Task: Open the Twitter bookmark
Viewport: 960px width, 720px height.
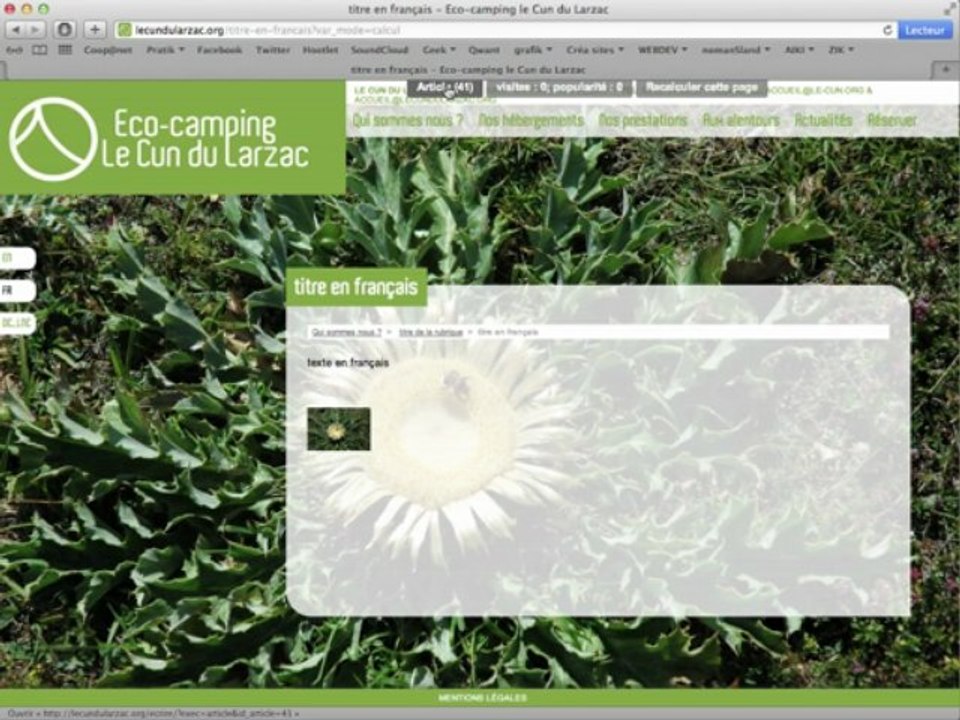Action: click(272, 50)
